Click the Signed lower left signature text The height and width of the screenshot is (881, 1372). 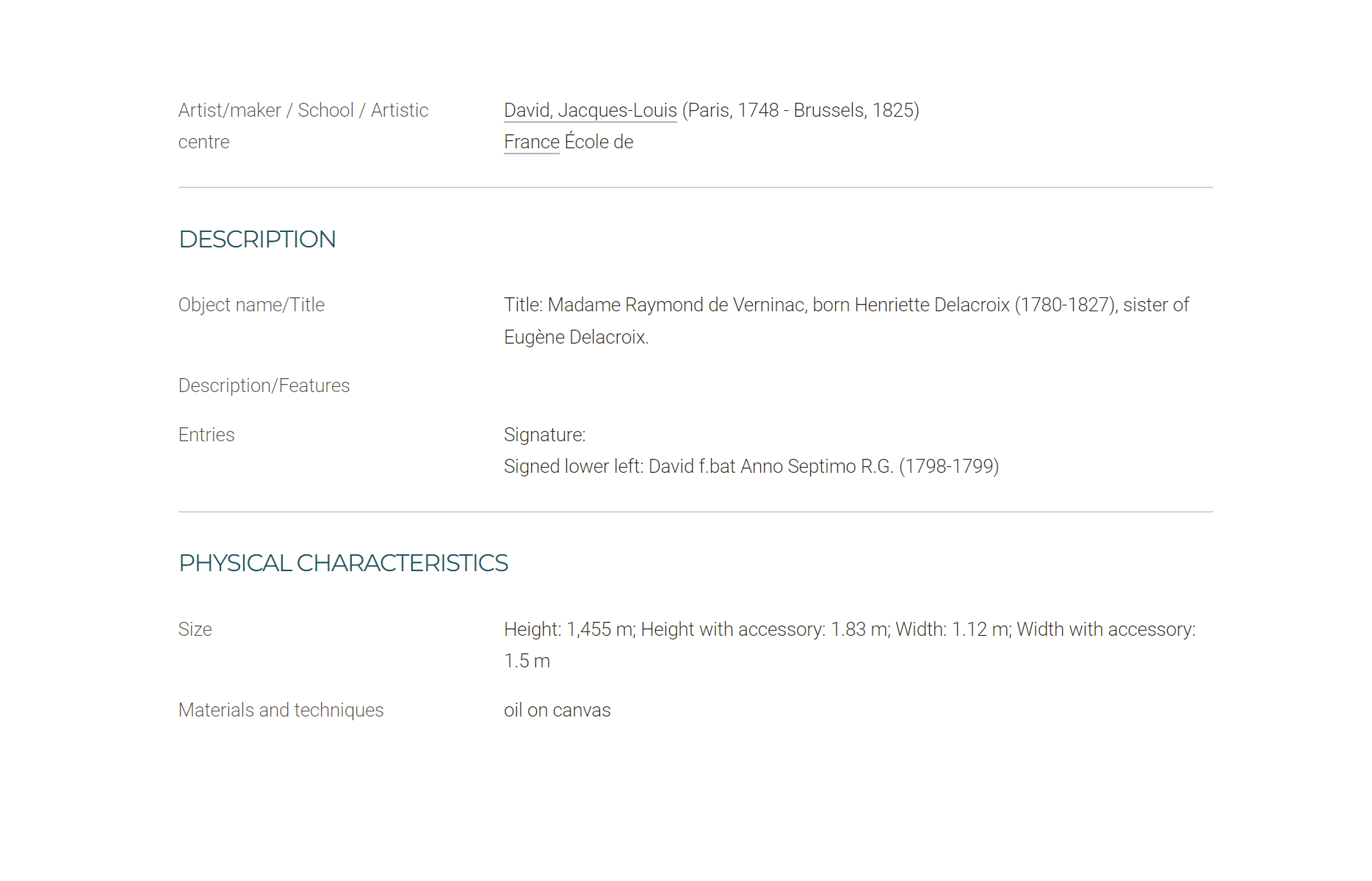point(751,466)
